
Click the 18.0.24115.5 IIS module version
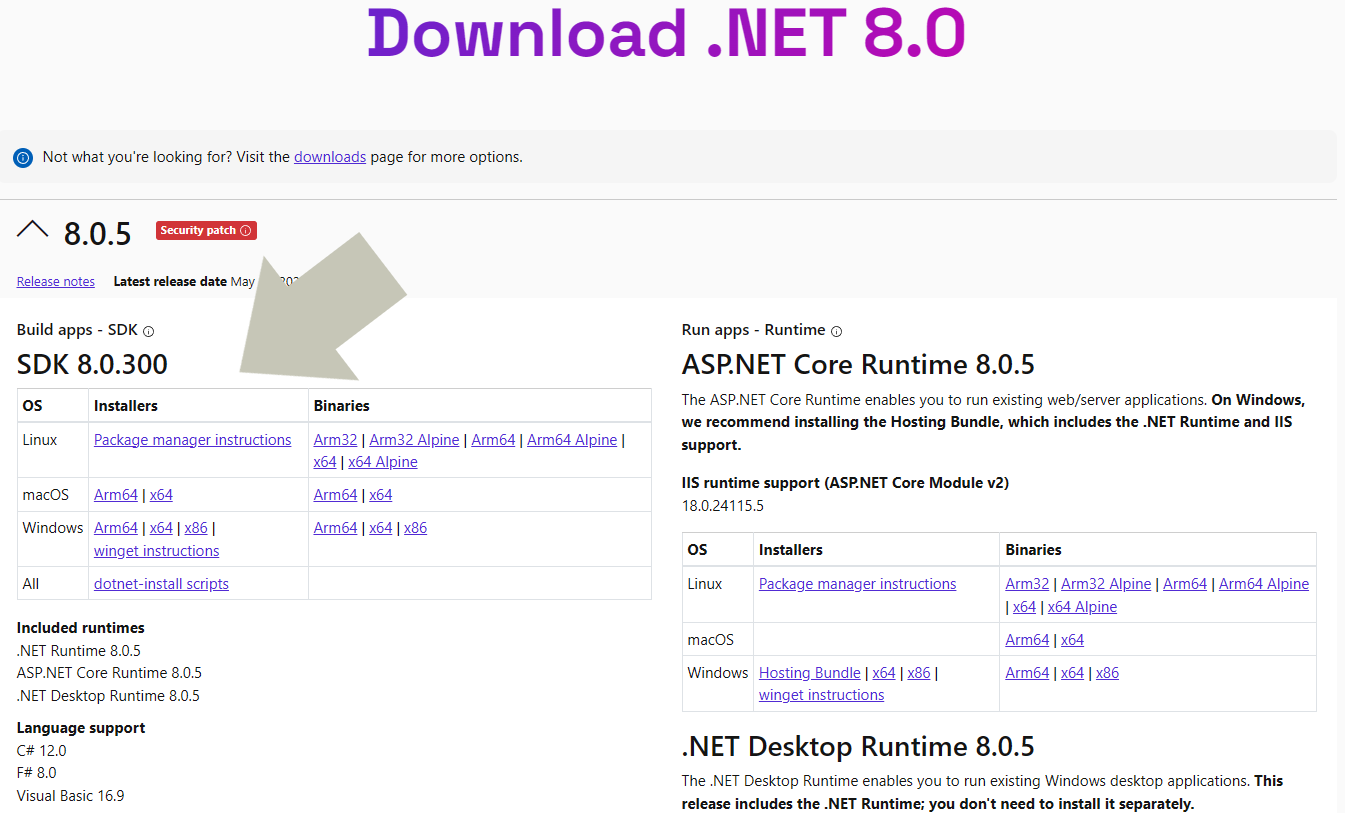coord(723,506)
